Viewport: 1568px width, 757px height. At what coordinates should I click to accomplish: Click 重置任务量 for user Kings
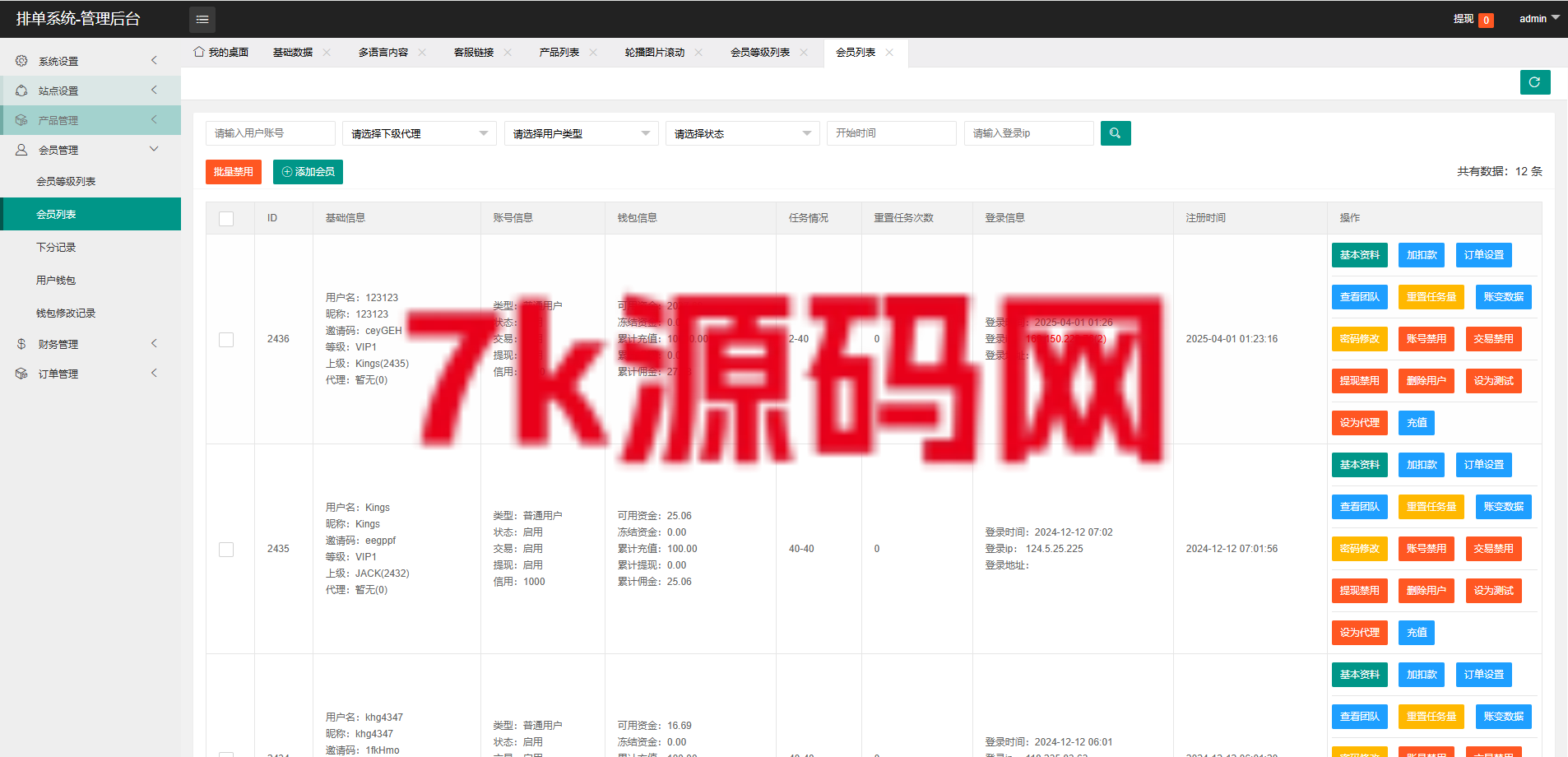tap(1431, 507)
